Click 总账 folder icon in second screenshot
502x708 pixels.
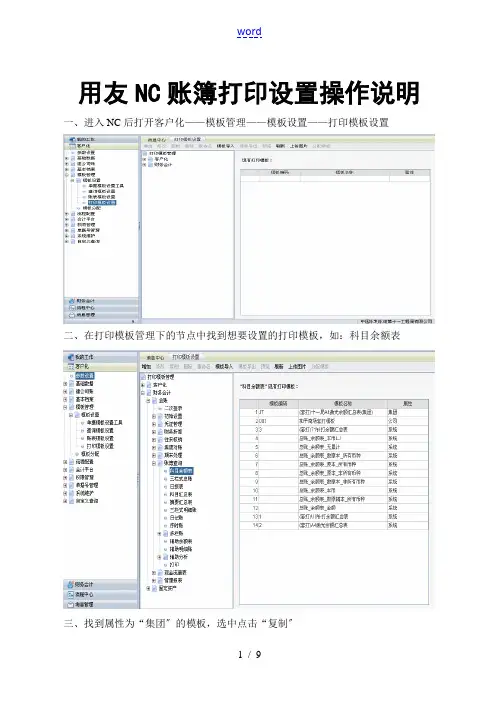[x=154, y=401]
